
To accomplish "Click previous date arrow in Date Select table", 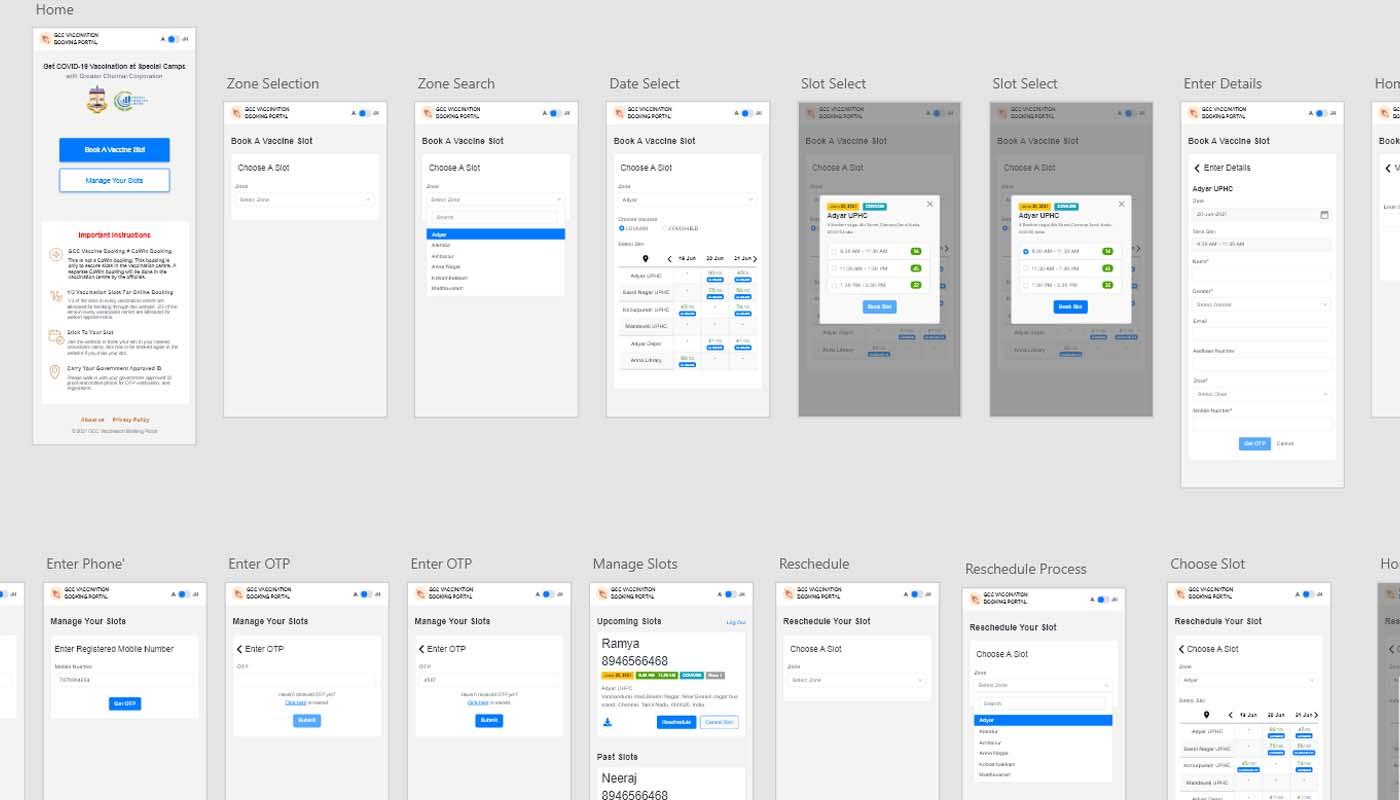I will point(670,259).
